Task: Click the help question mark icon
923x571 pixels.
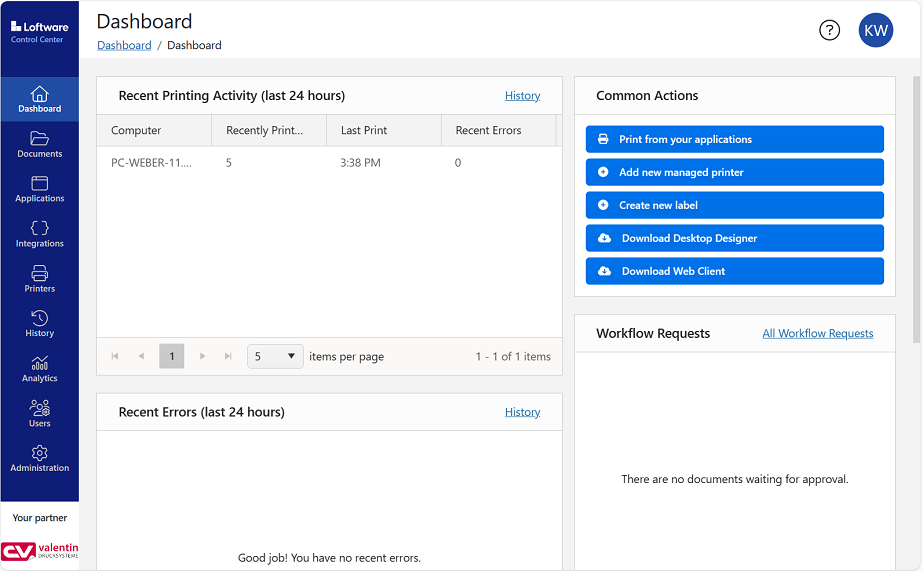Action: pyautogui.click(x=829, y=30)
